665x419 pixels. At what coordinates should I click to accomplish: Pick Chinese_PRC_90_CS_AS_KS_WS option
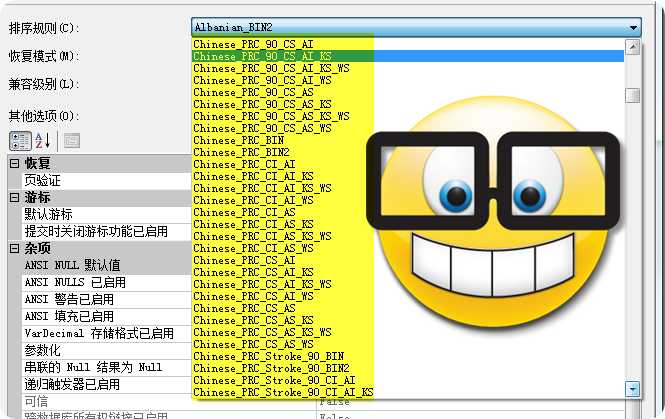(x=408, y=116)
